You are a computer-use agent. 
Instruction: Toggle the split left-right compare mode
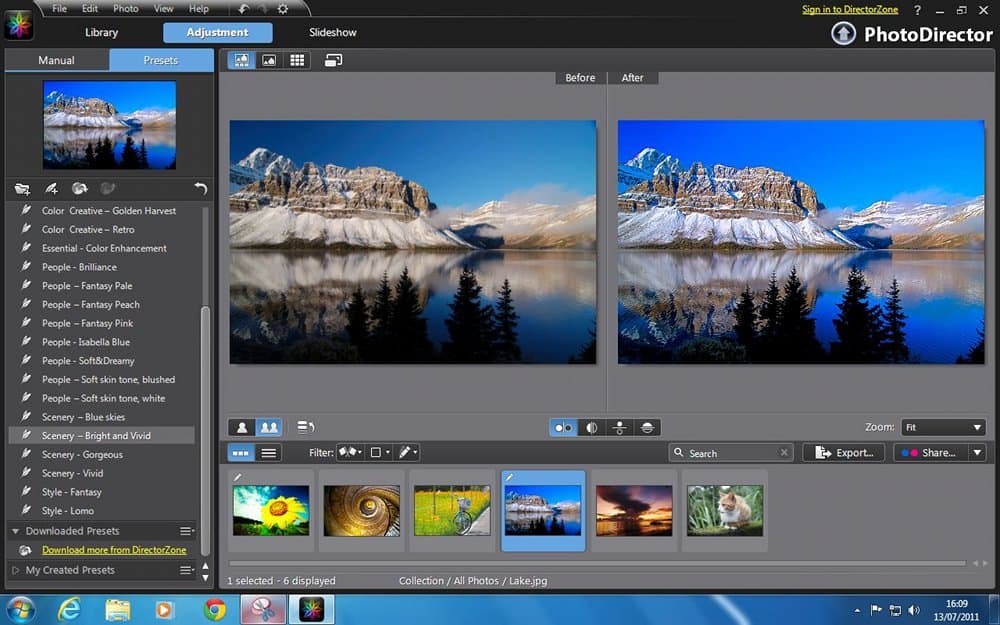591,427
